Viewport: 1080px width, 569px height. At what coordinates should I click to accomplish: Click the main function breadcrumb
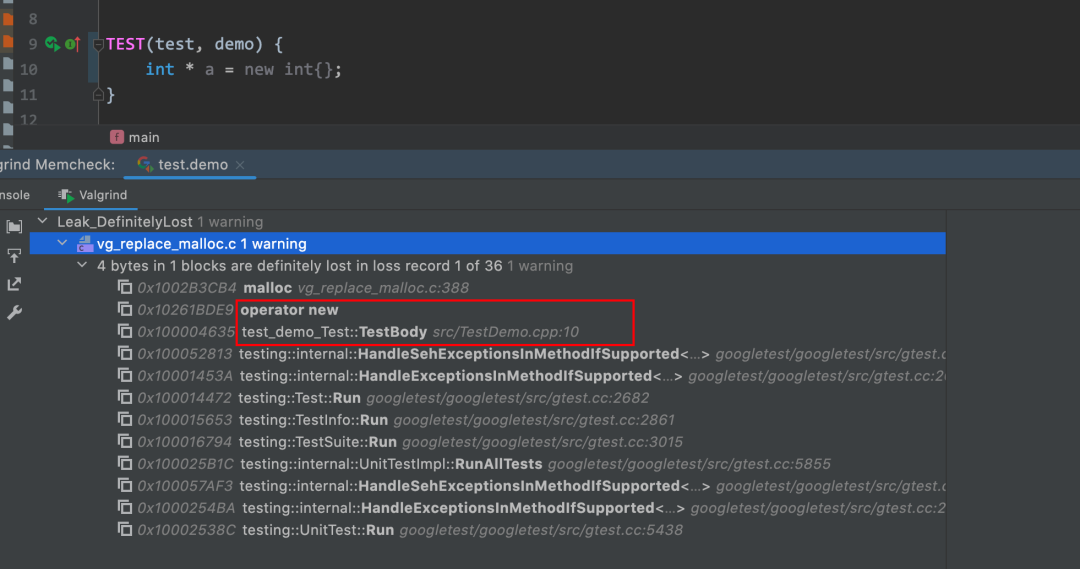143,137
